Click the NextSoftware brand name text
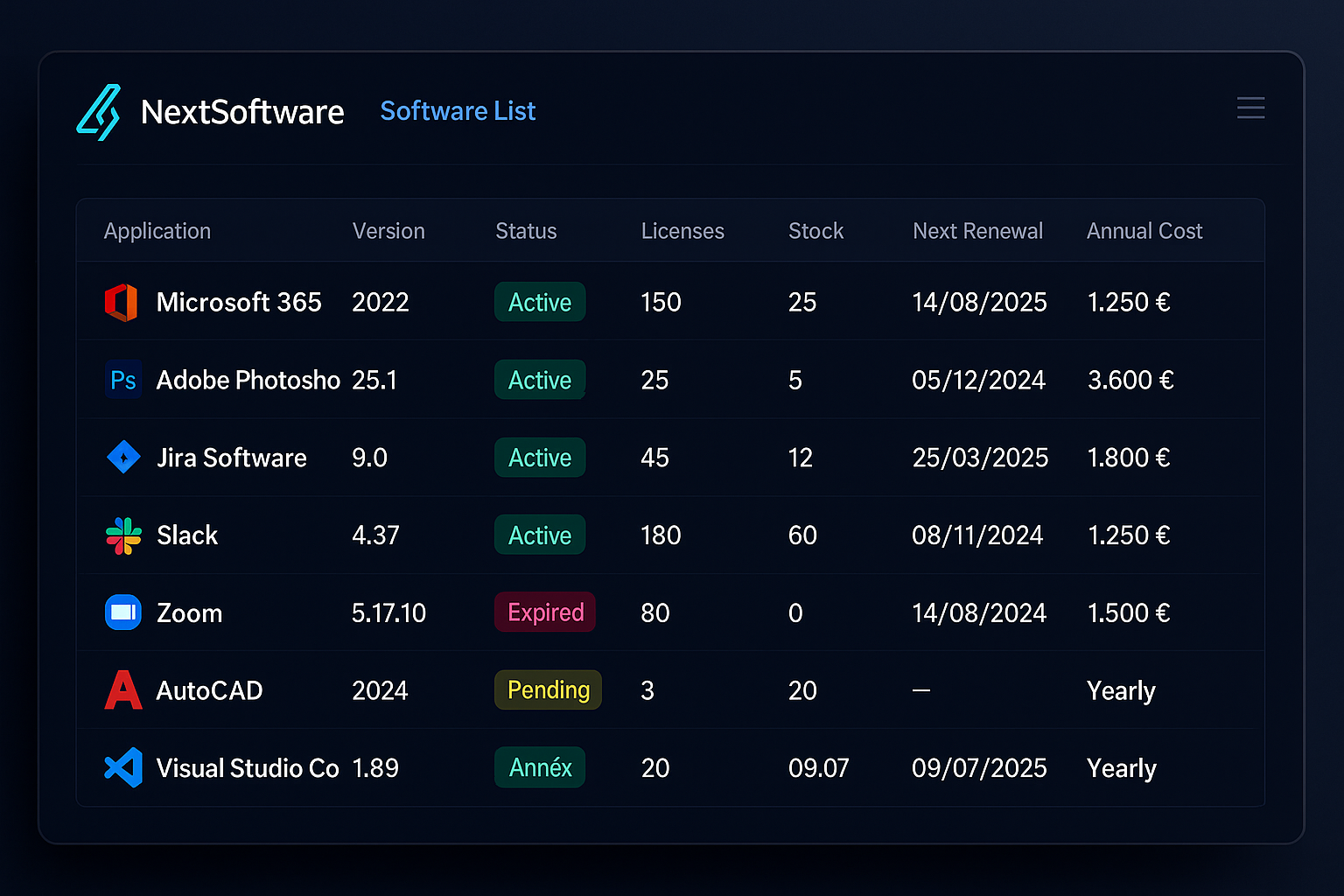The image size is (1344, 896). coord(242,112)
